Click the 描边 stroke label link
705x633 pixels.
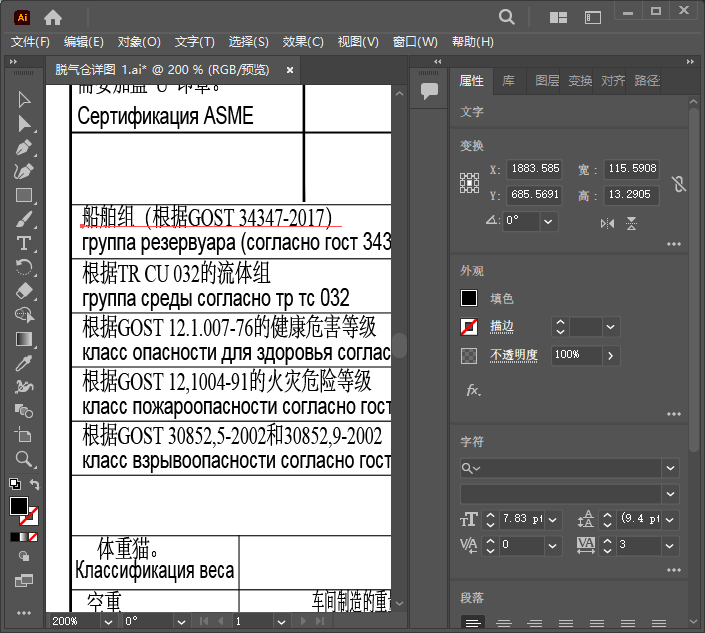[502, 326]
